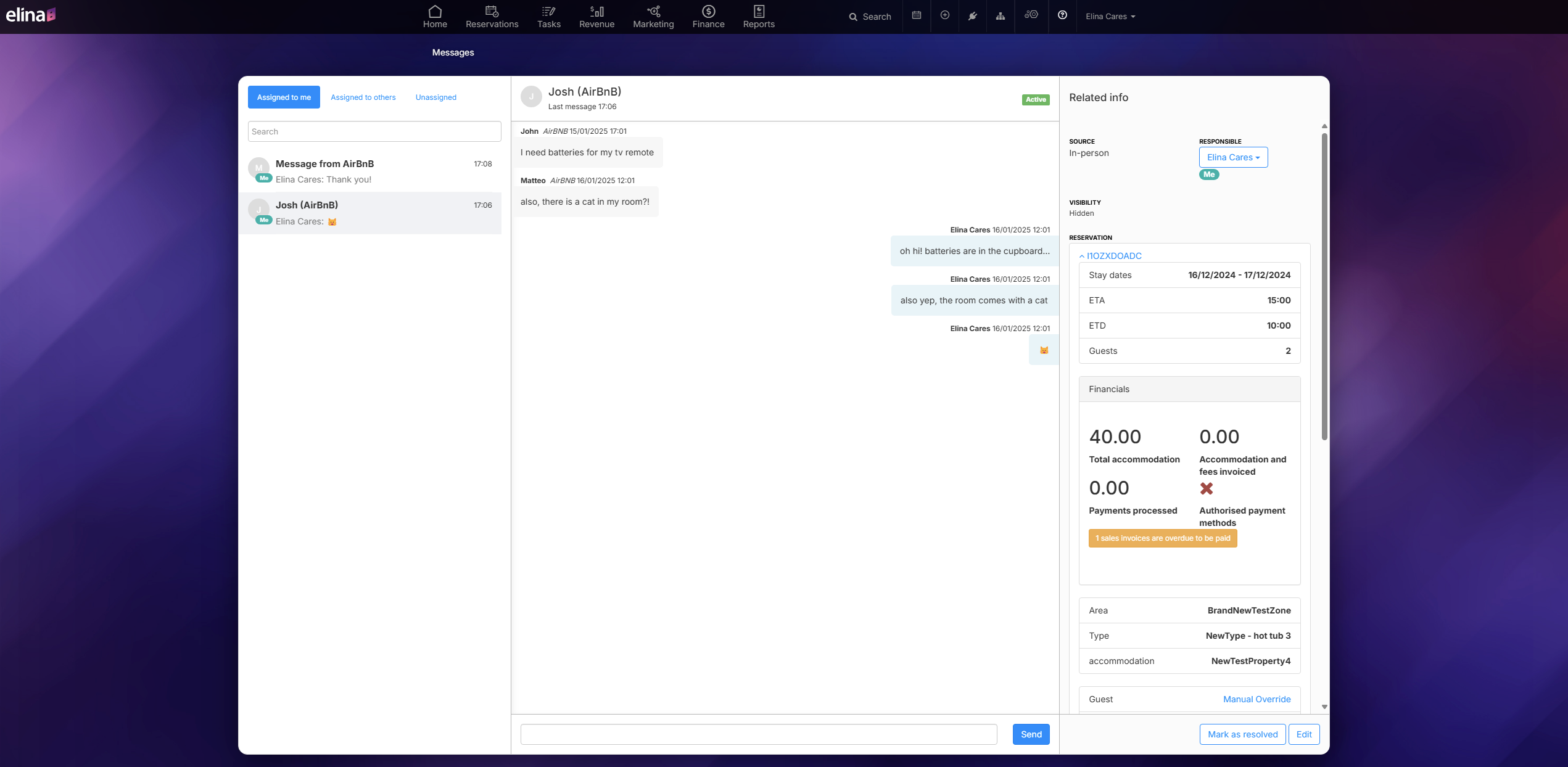The height and width of the screenshot is (767, 1568).
Task: Click the help question mark icon
Action: tap(1062, 15)
